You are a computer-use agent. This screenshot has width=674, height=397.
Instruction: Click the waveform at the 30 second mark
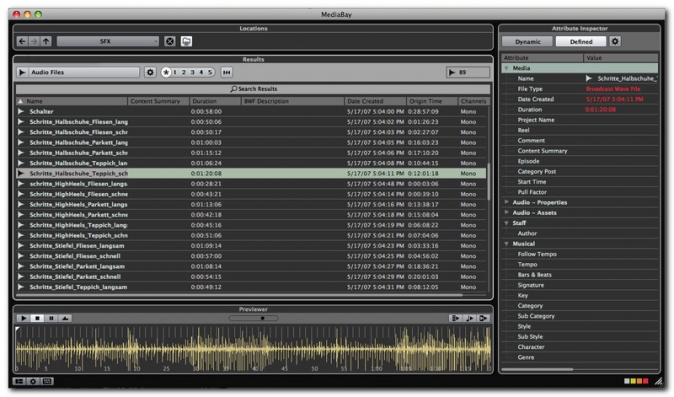tap(196, 348)
